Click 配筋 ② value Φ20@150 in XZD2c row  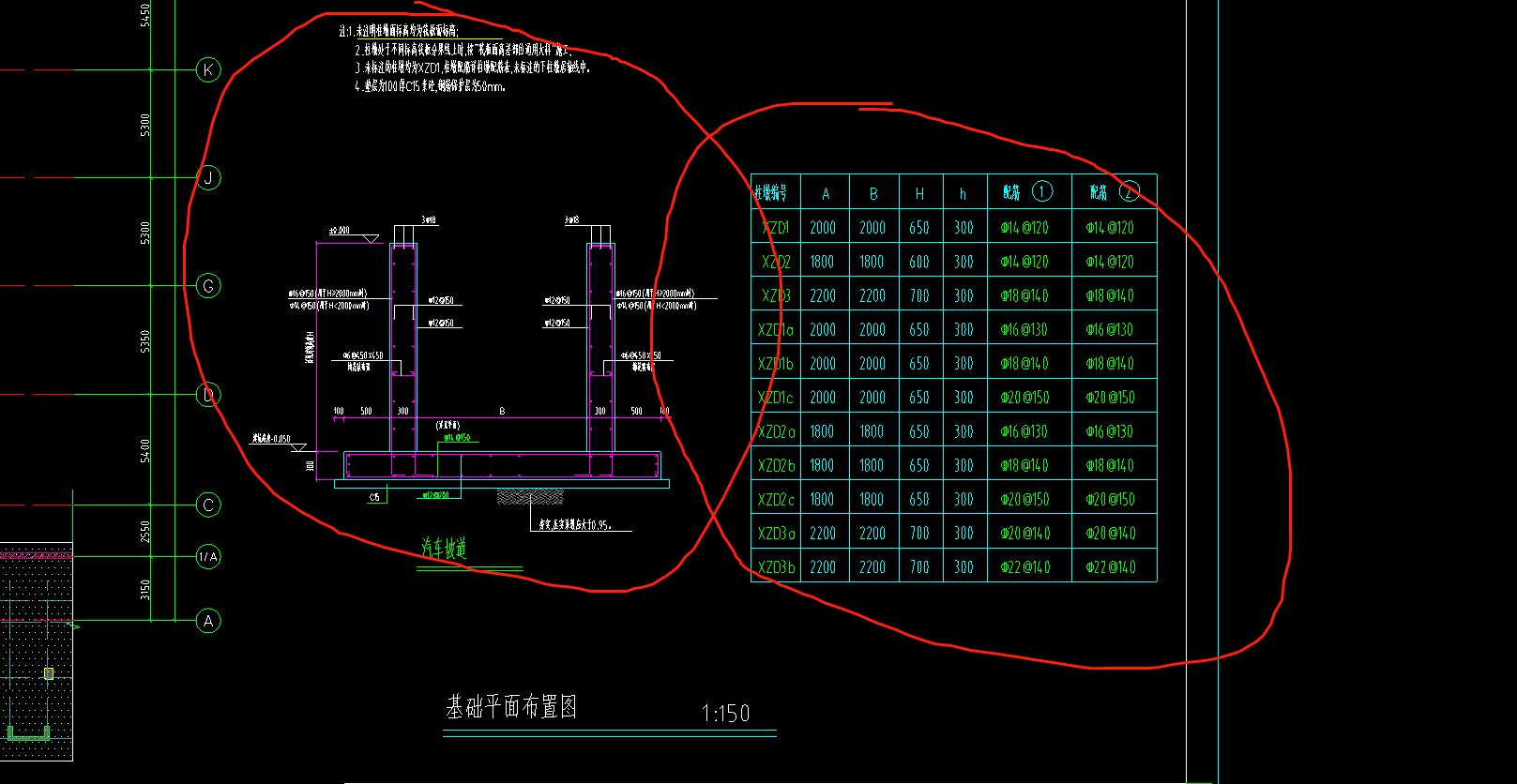coord(1110,500)
